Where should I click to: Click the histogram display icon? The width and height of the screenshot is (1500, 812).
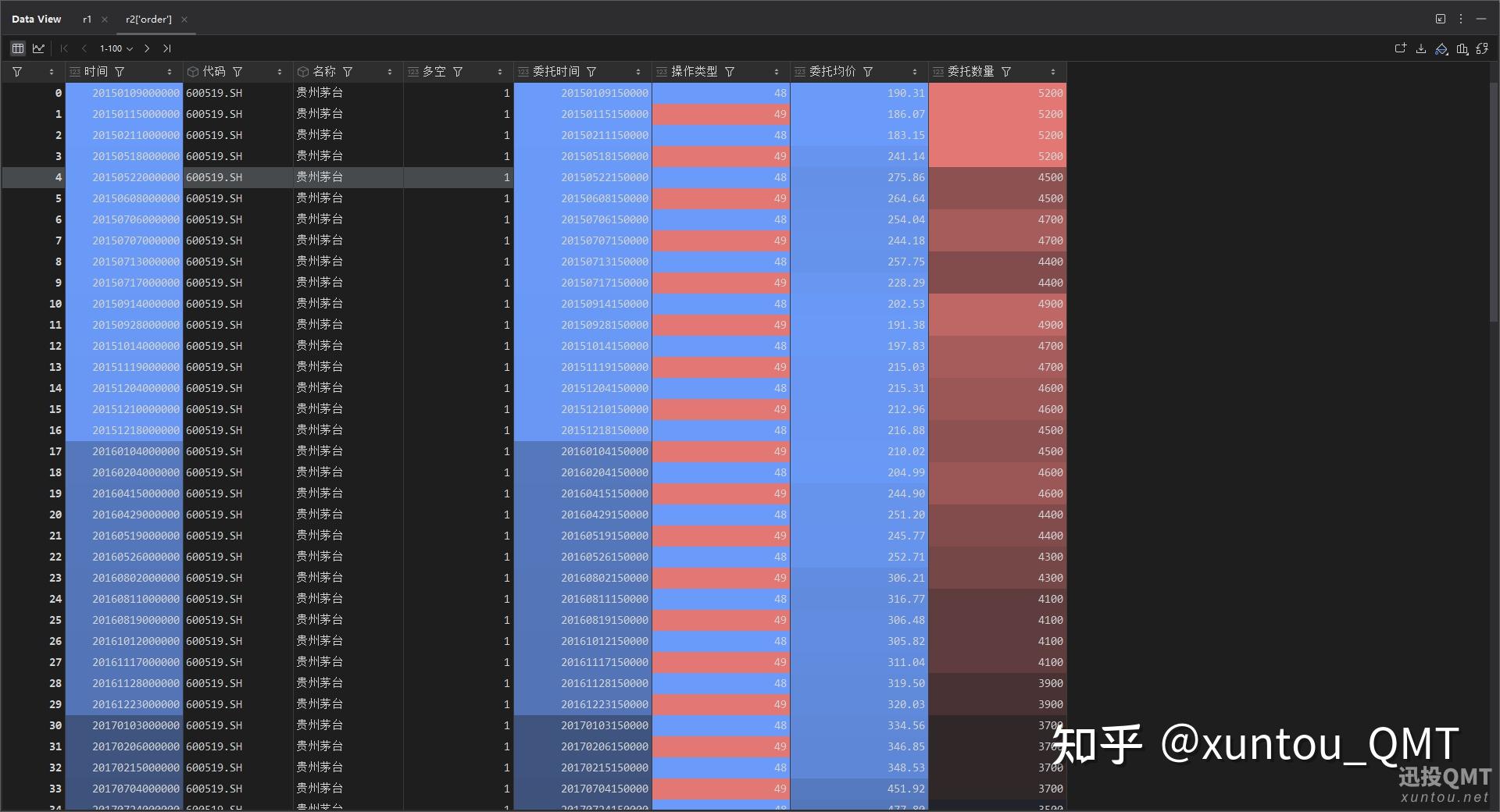click(x=1462, y=48)
